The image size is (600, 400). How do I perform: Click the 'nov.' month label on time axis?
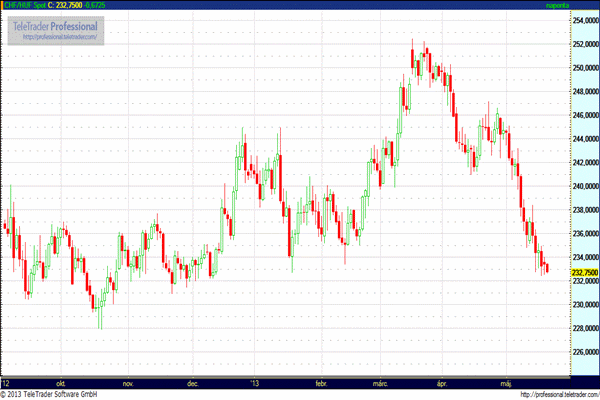(127, 383)
